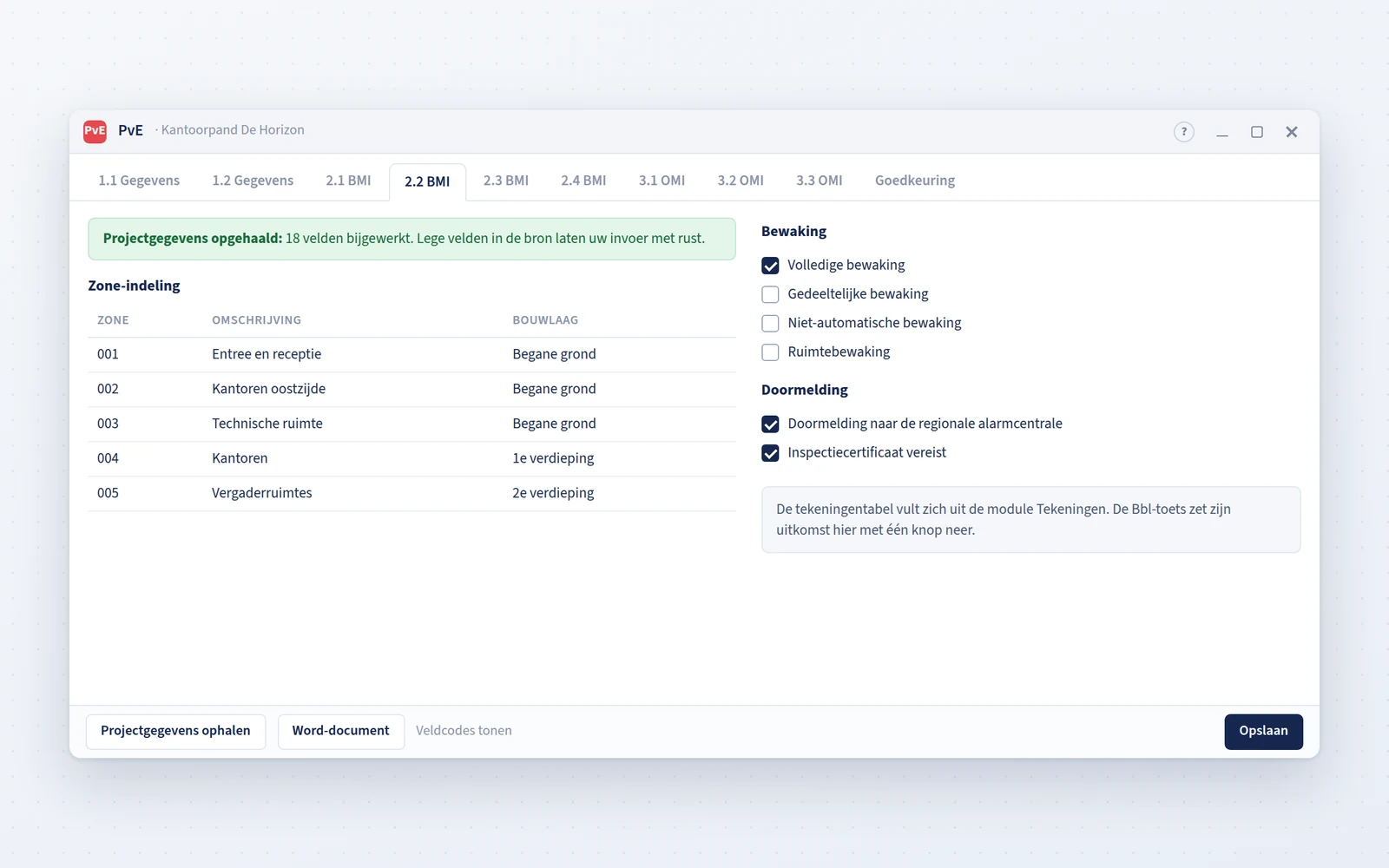This screenshot has height=868, width=1389.
Task: Minimize the PvE window
Action: [1222, 132]
